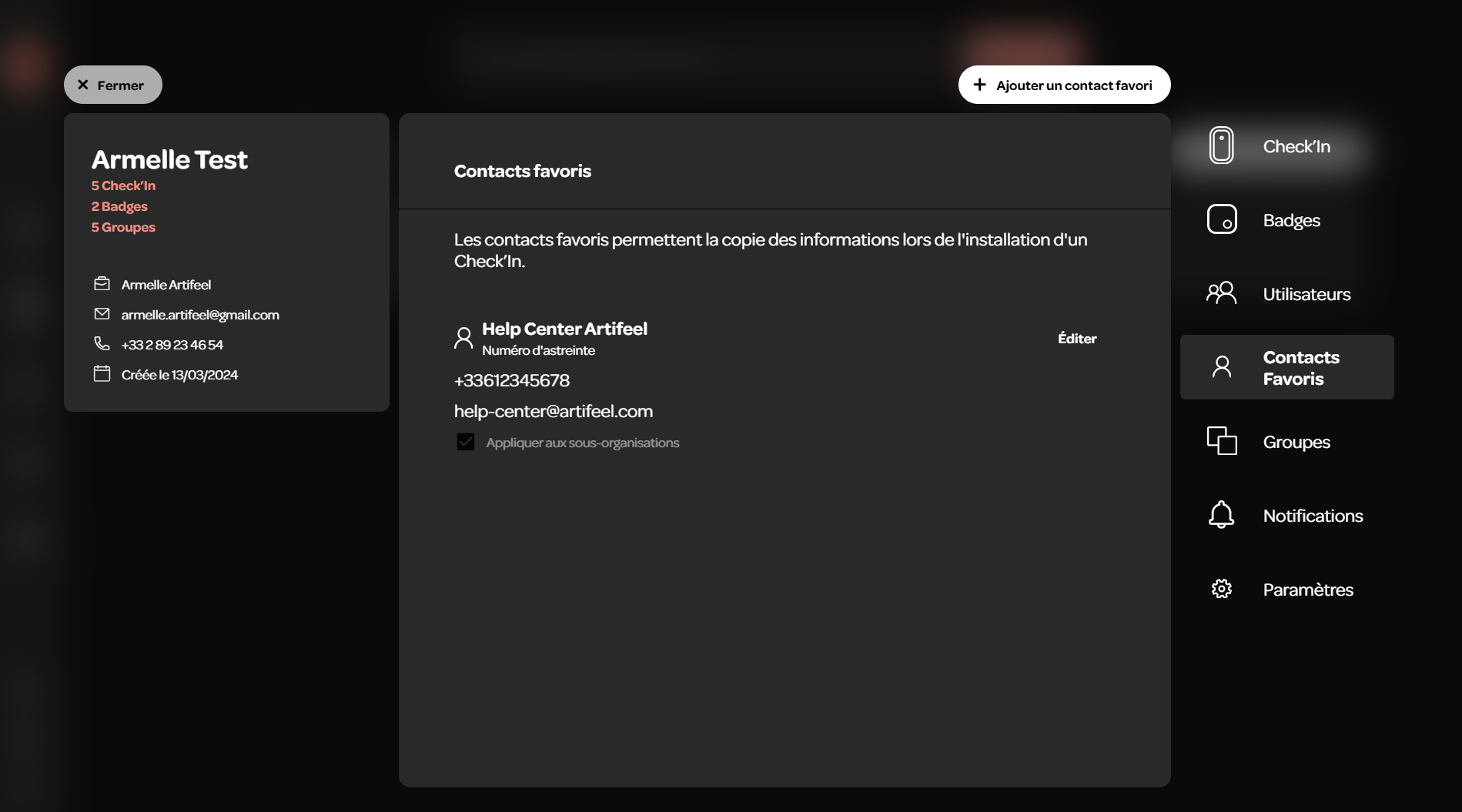
Task: Click the +33612345678 contact phone number
Action: [x=511, y=380]
